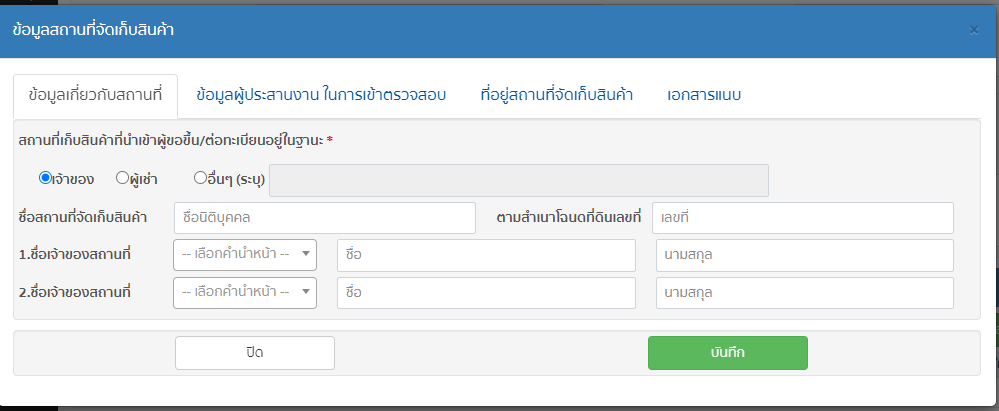Open the เอกสารแนบ tab
The image size is (999, 411).
[x=704, y=96]
